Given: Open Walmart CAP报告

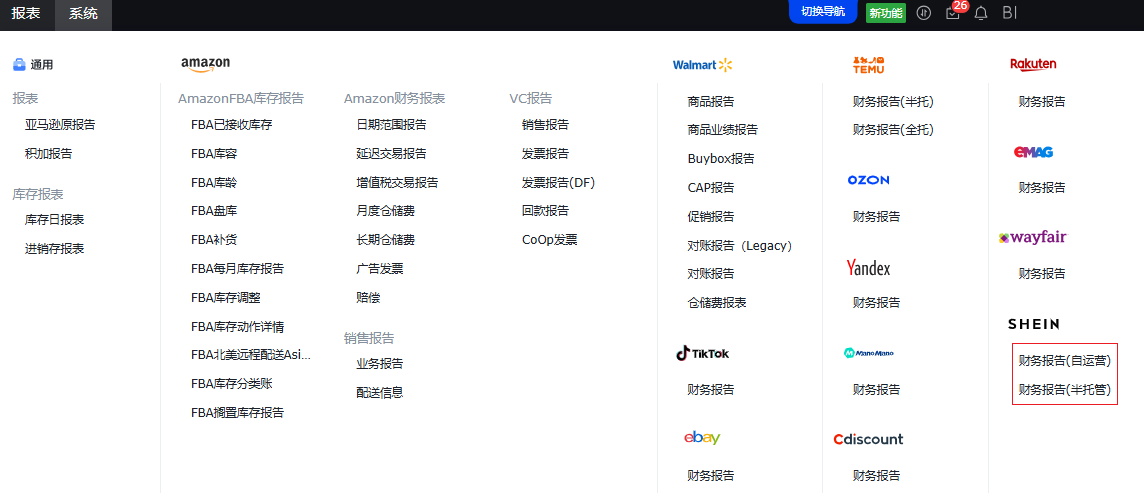Looking at the screenshot, I should pos(711,187).
